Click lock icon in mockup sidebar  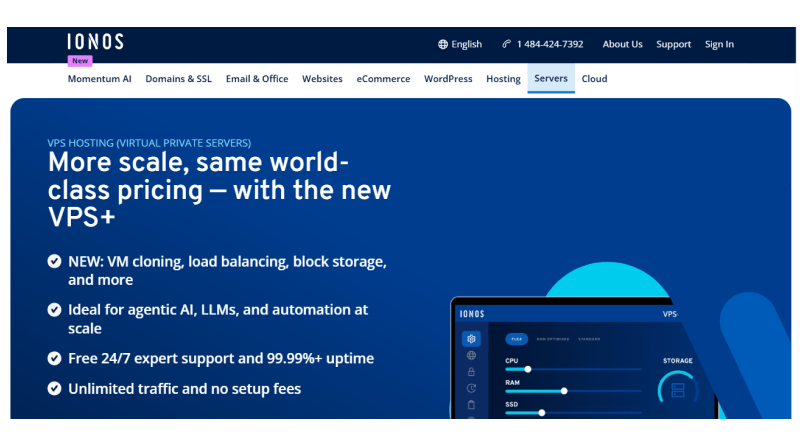tap(471, 372)
